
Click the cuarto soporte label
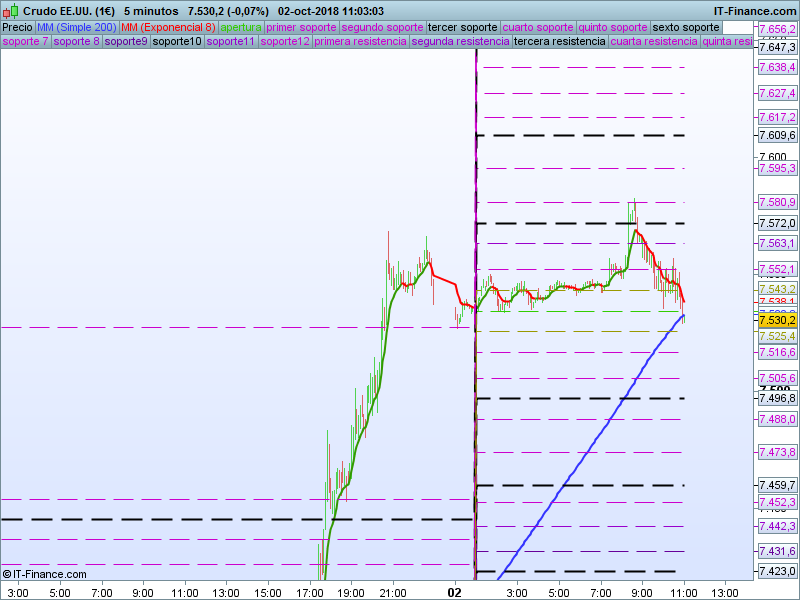[538, 28]
